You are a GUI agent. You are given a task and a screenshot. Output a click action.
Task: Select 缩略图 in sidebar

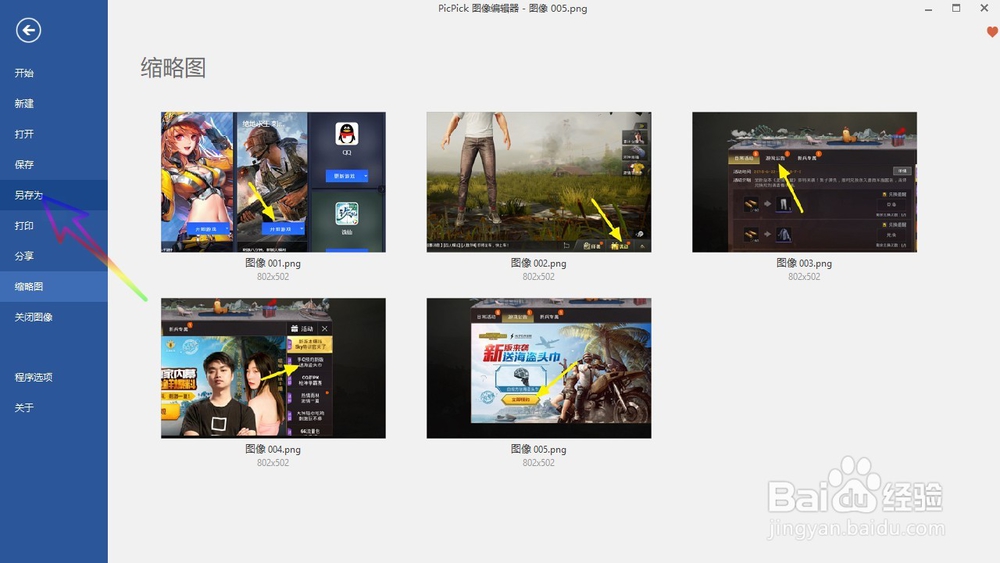(x=54, y=287)
